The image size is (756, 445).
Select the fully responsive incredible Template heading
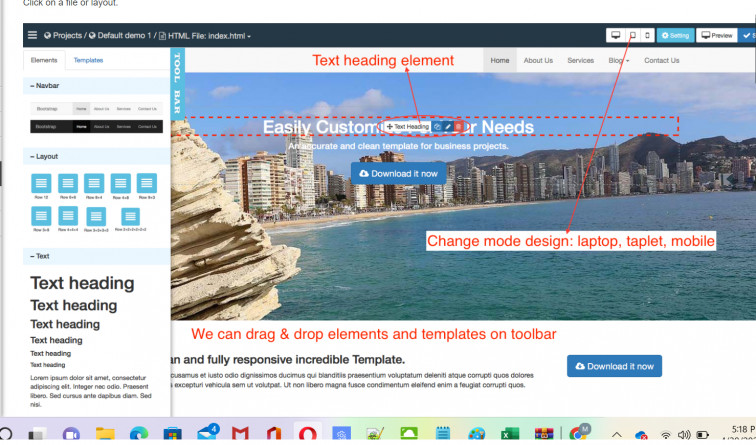[x=288, y=360]
